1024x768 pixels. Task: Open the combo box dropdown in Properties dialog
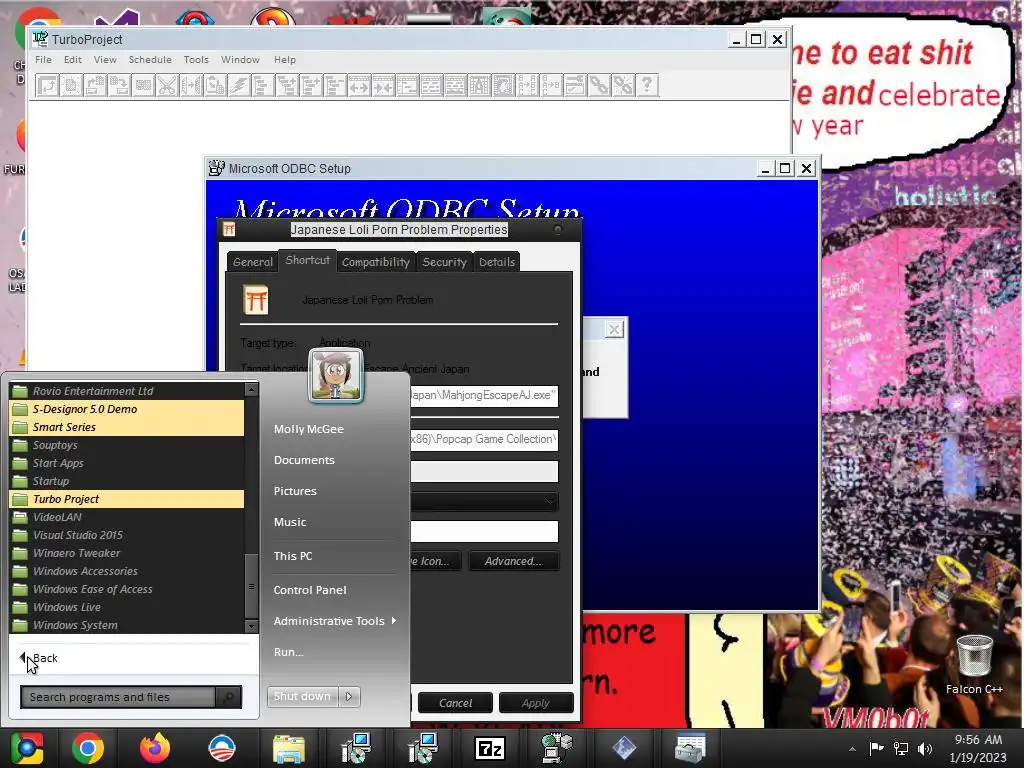pos(550,502)
